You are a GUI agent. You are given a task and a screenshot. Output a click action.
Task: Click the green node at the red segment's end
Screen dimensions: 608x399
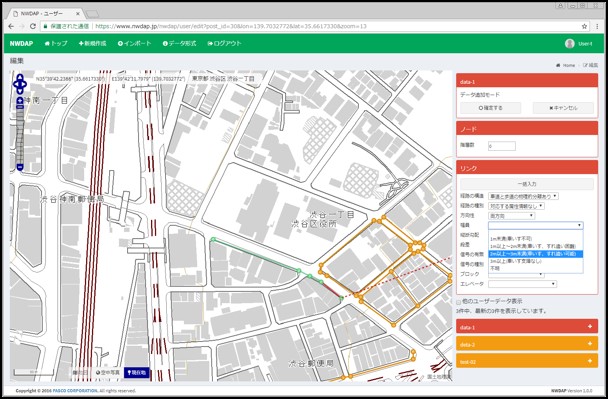click(341, 298)
